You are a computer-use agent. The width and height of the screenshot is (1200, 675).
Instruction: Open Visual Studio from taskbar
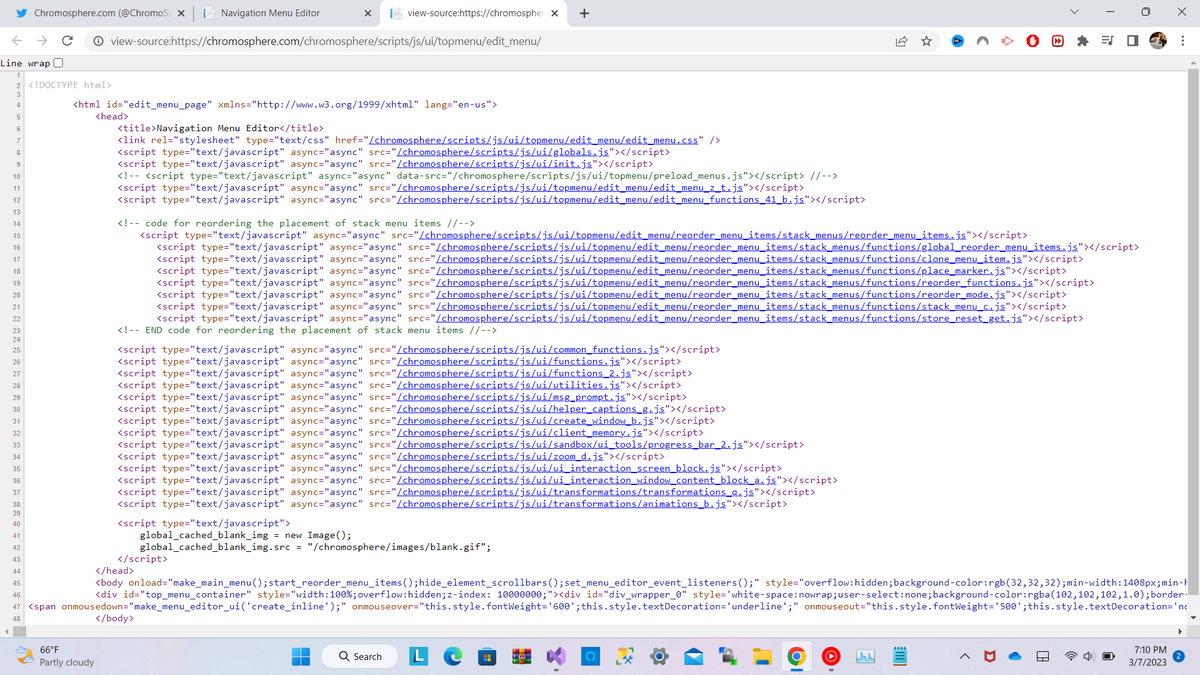[556, 656]
